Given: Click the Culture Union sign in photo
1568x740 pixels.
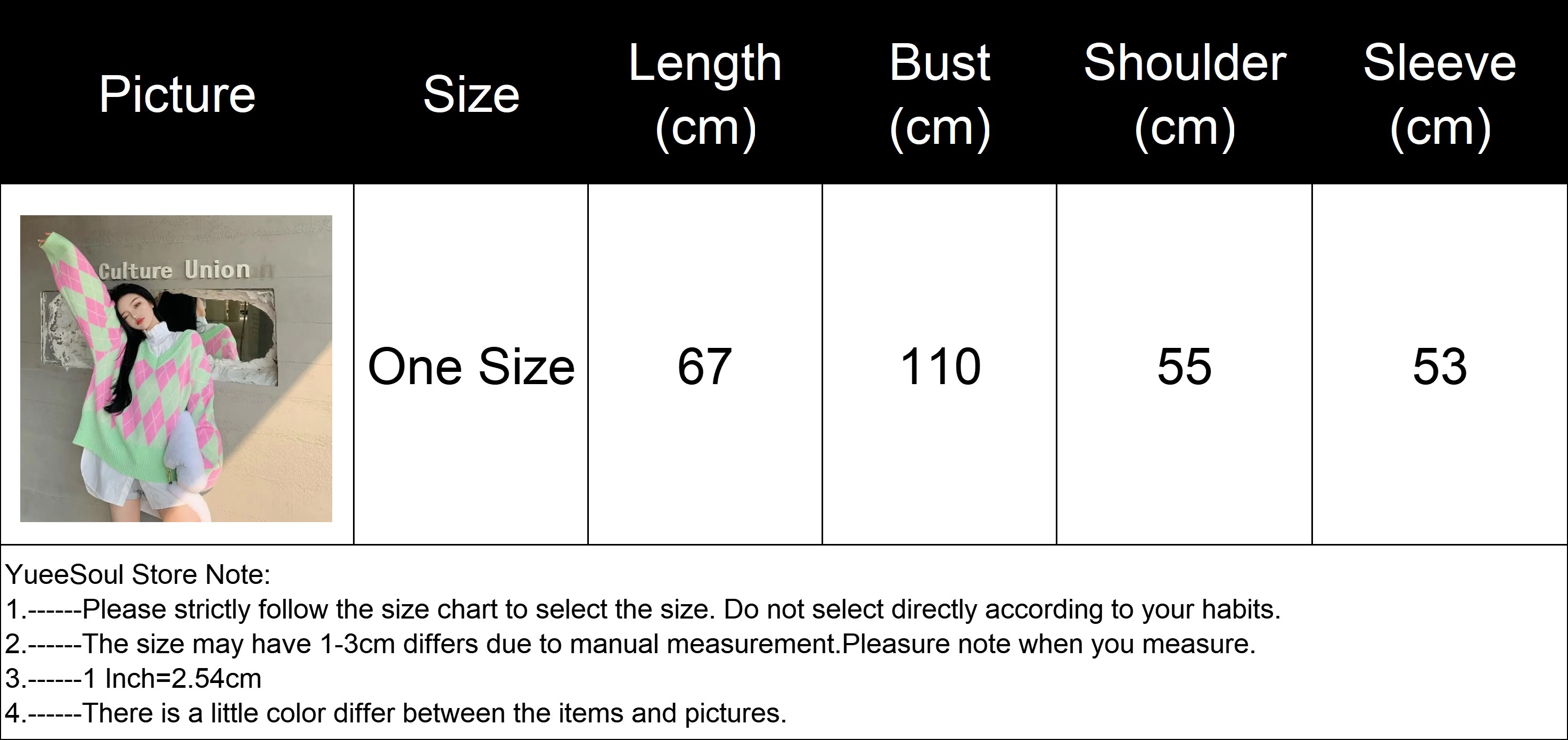Looking at the screenshot, I should click(174, 270).
